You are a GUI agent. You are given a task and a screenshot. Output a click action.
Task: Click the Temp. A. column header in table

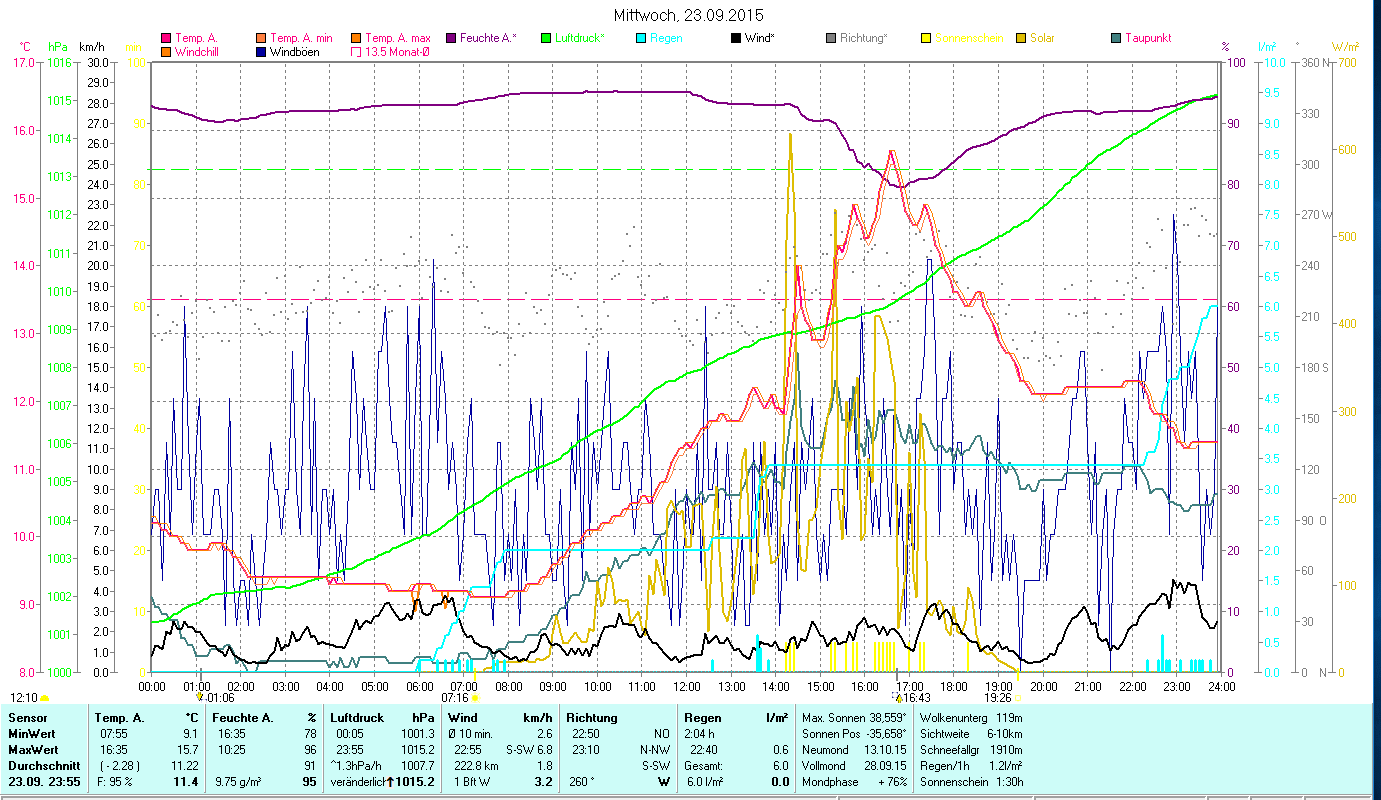tap(119, 718)
